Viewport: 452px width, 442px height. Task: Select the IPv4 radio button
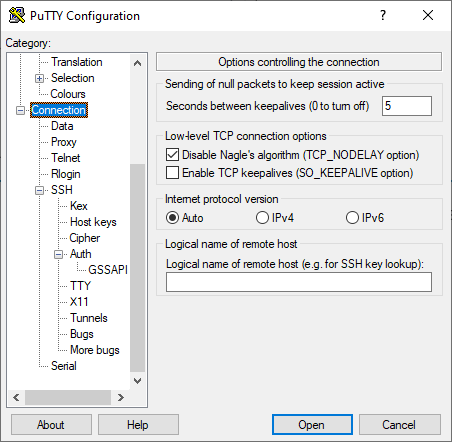coord(262,218)
